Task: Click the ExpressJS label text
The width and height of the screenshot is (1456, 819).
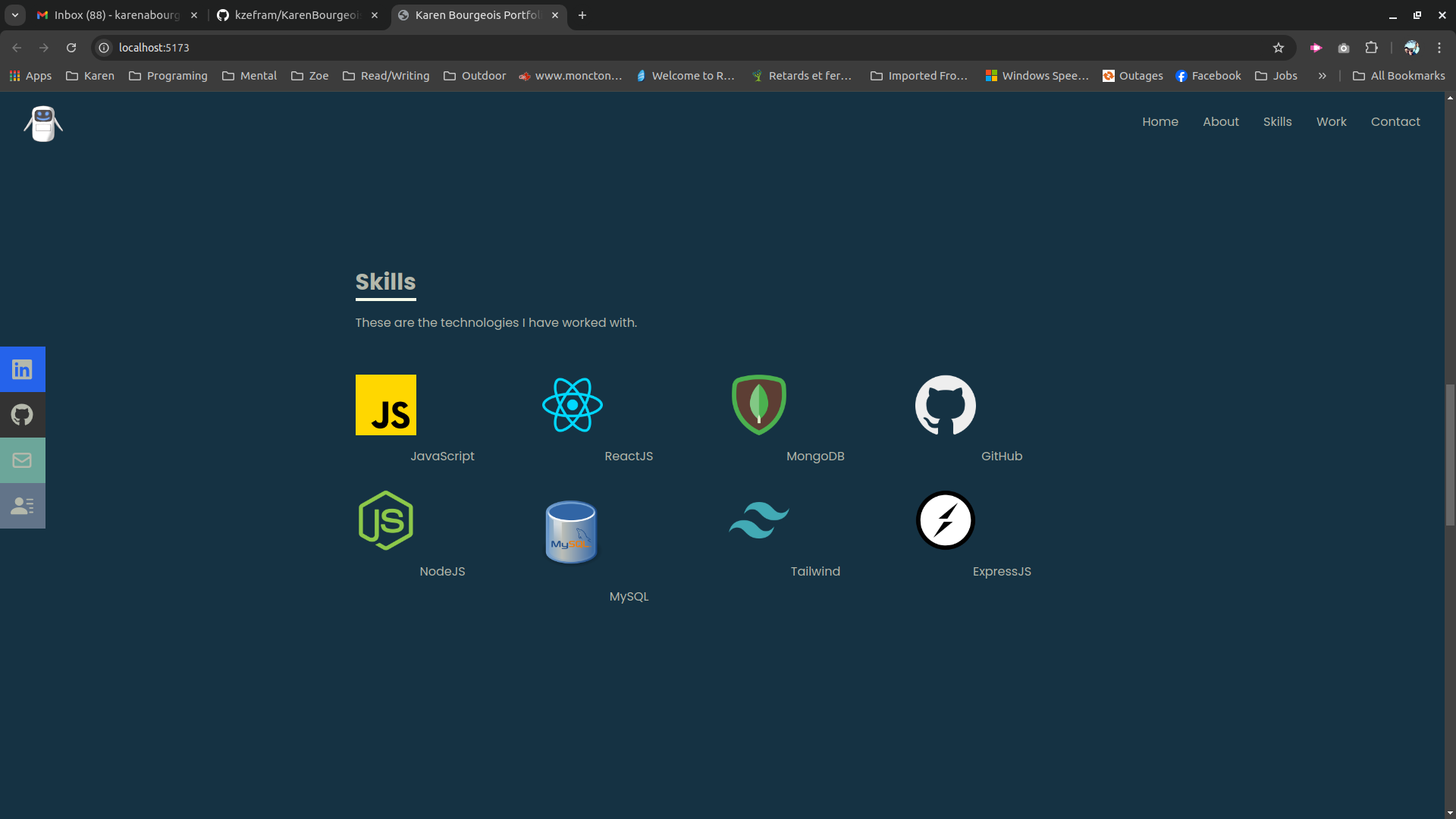Action: click(1002, 572)
